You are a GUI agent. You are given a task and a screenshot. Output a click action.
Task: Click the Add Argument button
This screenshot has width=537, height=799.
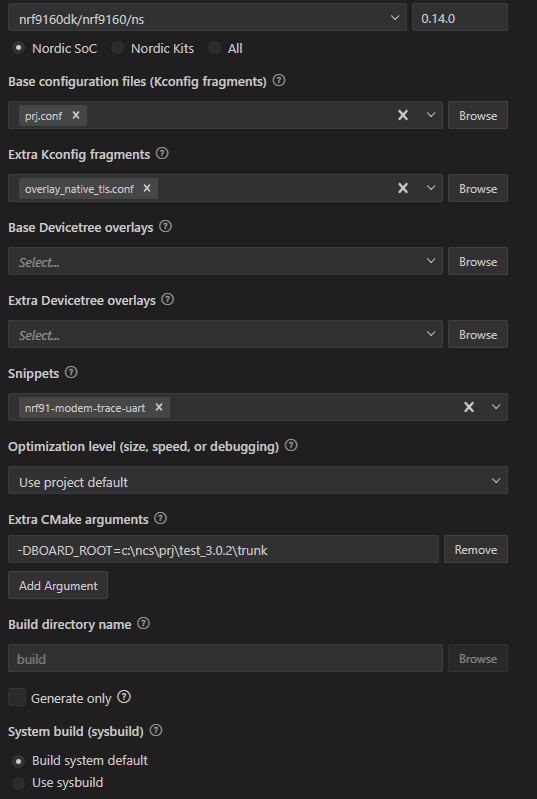coord(58,585)
